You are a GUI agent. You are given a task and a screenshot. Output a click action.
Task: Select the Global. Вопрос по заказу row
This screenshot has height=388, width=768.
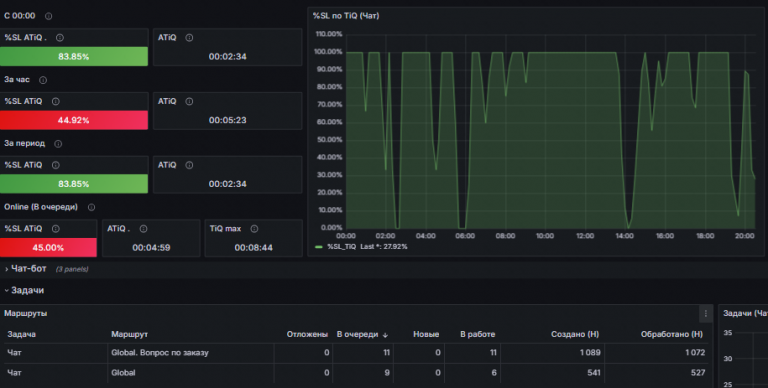356,353
